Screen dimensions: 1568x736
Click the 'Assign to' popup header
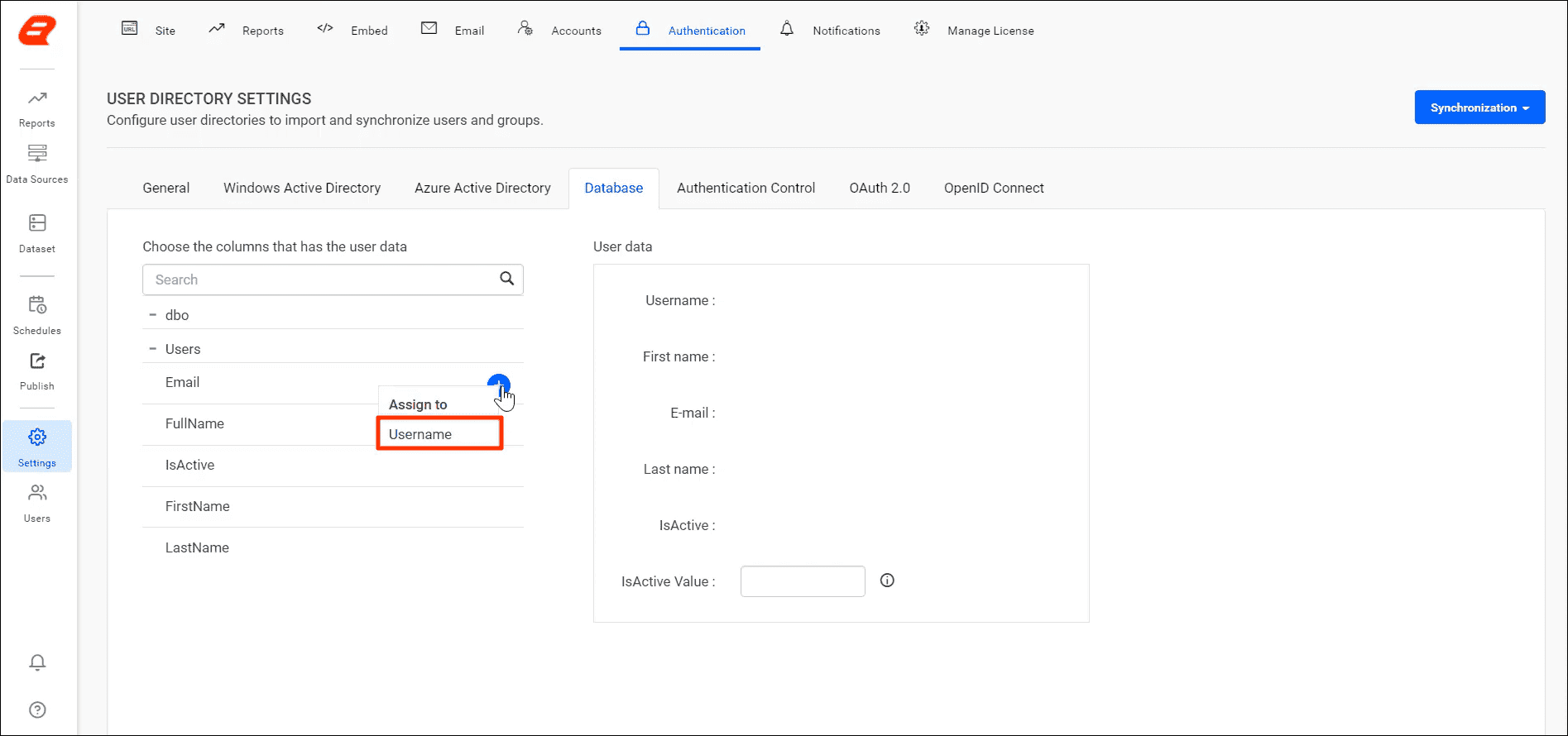pyautogui.click(x=418, y=404)
